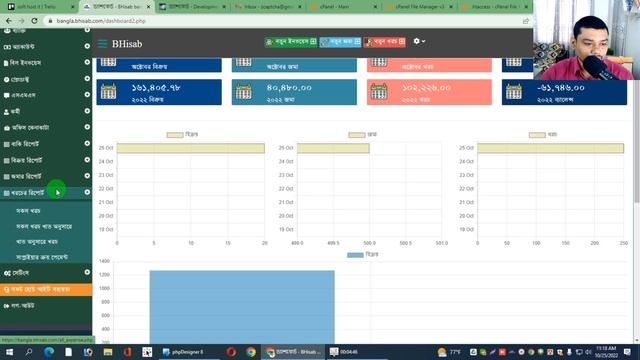Click the orange highlighted sidebar item
Viewport: 640px width, 360px height.
click(x=46, y=289)
